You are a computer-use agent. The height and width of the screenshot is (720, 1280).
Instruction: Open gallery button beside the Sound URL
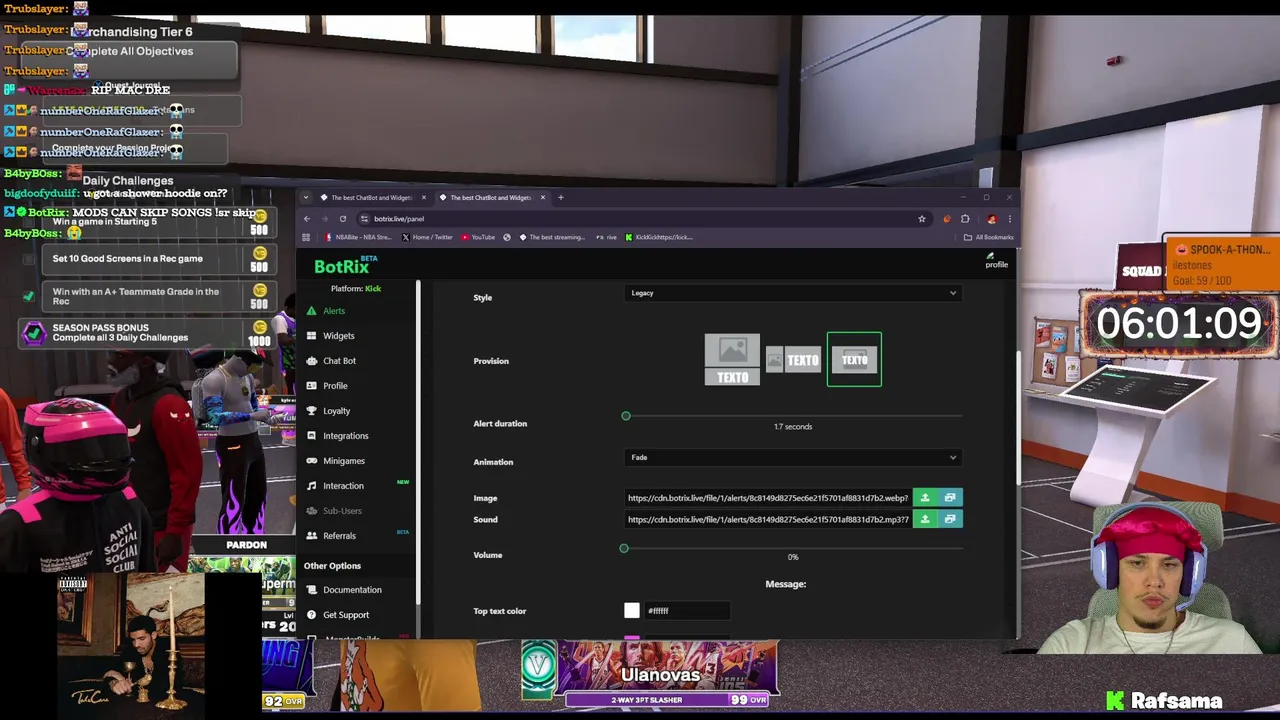[950, 519]
